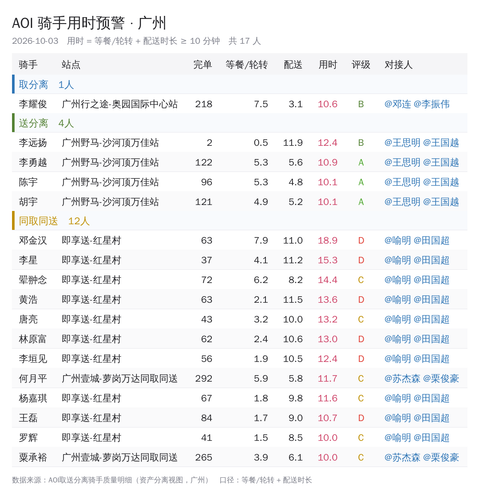This screenshot has width=479, height=500.
Task: Click 用时 value 11.6
Action: click(x=327, y=398)
